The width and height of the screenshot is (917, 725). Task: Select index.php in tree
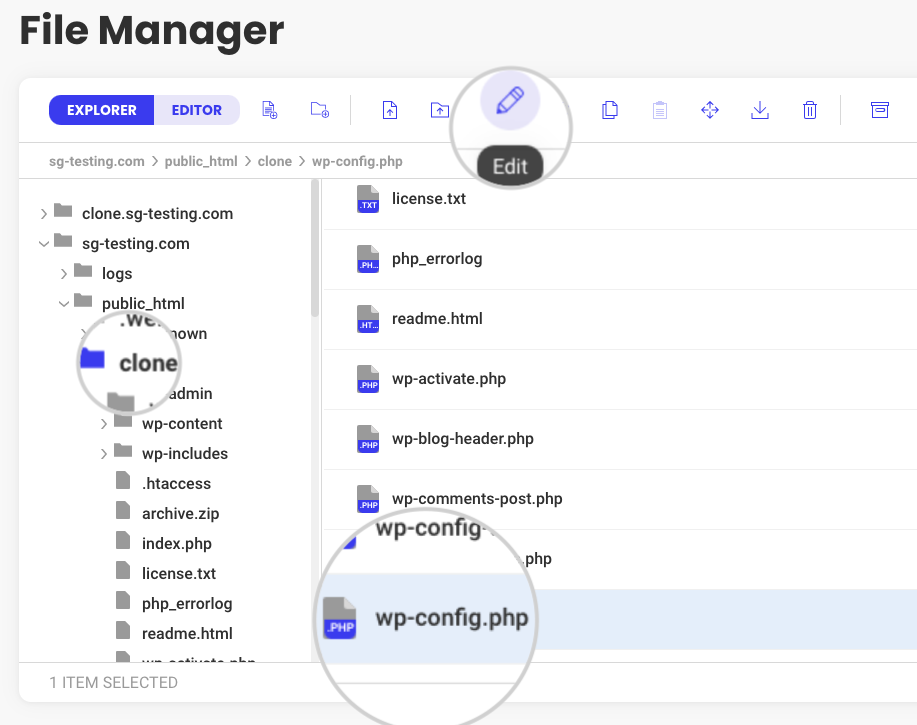pos(177,544)
